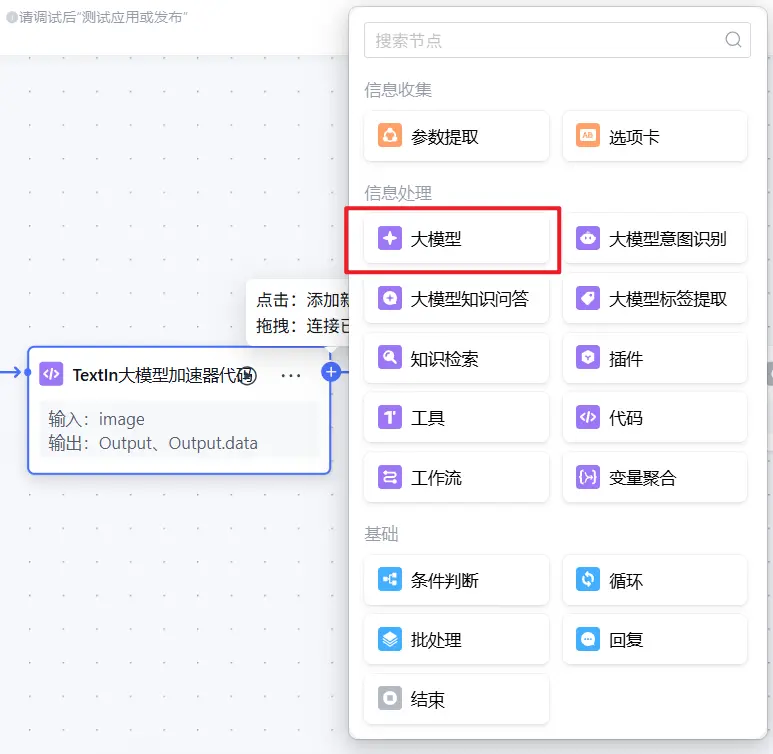Click the 大模型标签提取 tag icon
This screenshot has height=754, width=773.
tap(588, 298)
